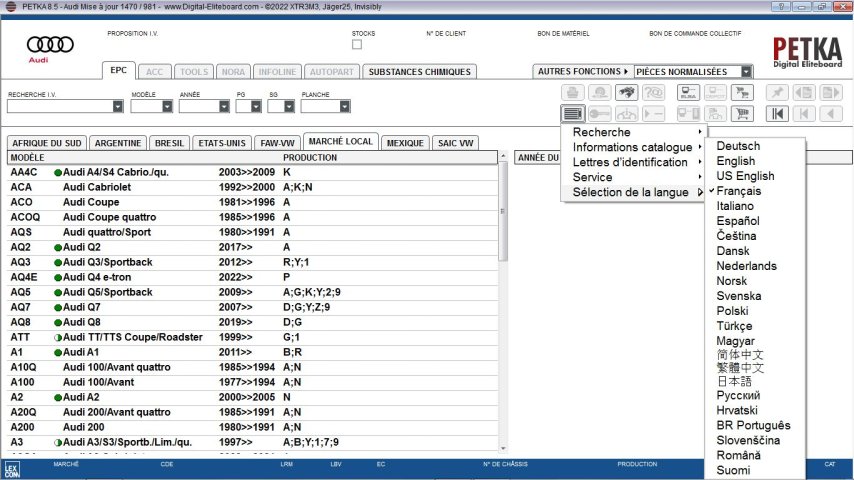Click model list scrollbar down arrow
This screenshot has width=854, height=480.
point(503,448)
